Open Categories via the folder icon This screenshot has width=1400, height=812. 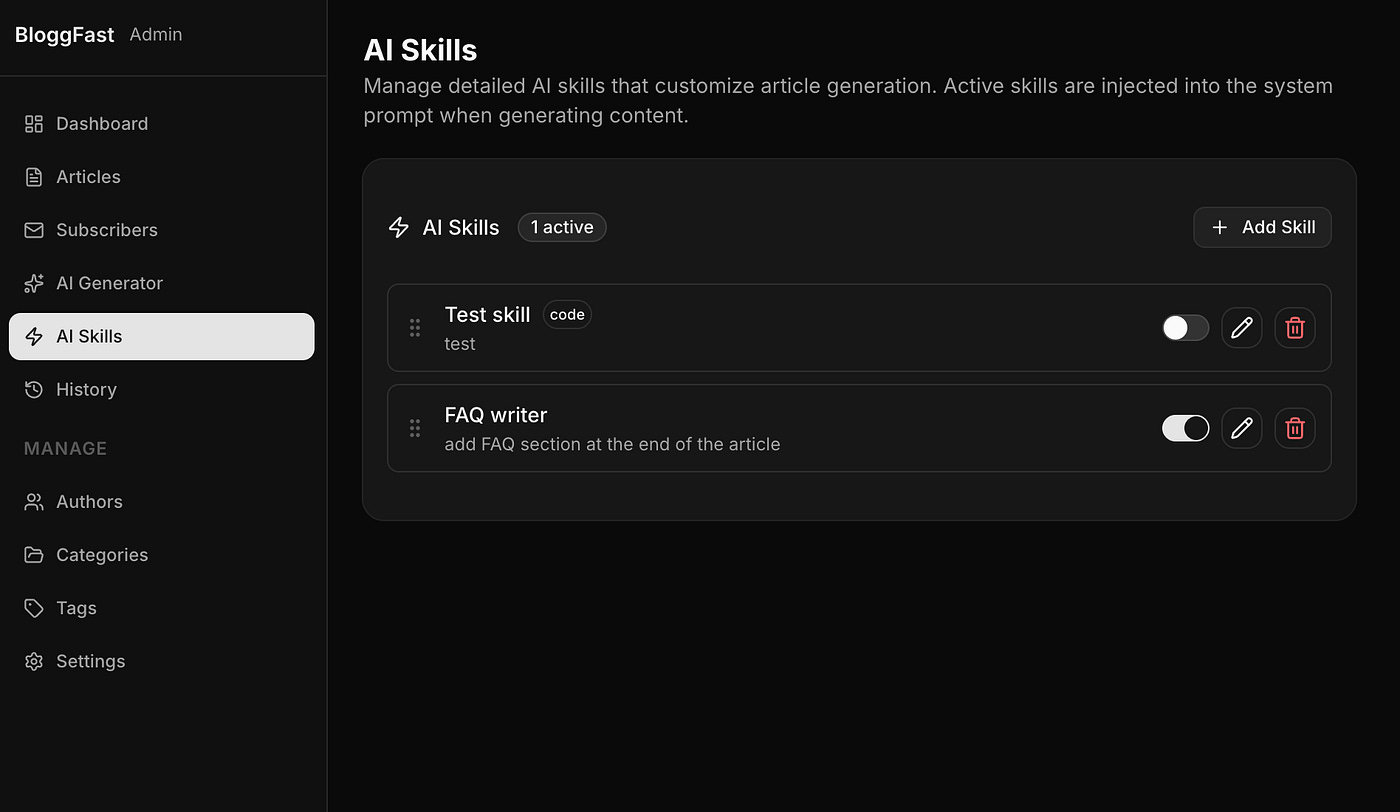[x=33, y=554]
